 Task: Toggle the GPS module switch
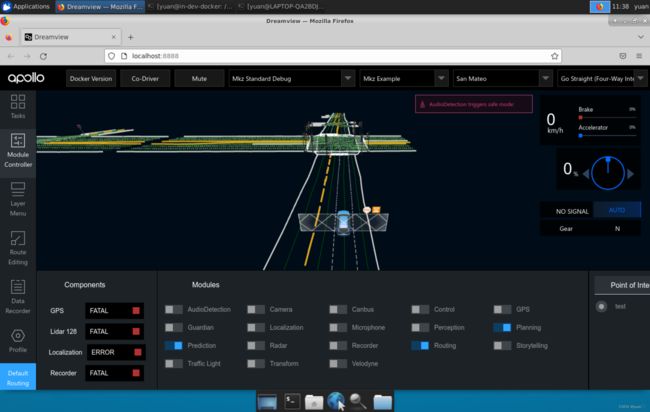502,309
